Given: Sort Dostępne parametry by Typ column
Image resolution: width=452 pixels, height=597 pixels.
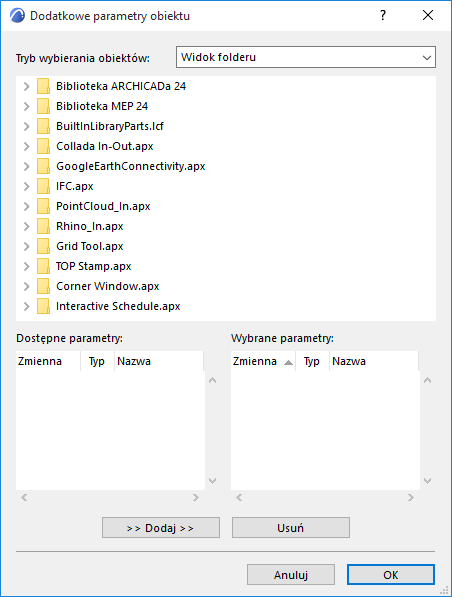Looking at the screenshot, I should 97,361.
